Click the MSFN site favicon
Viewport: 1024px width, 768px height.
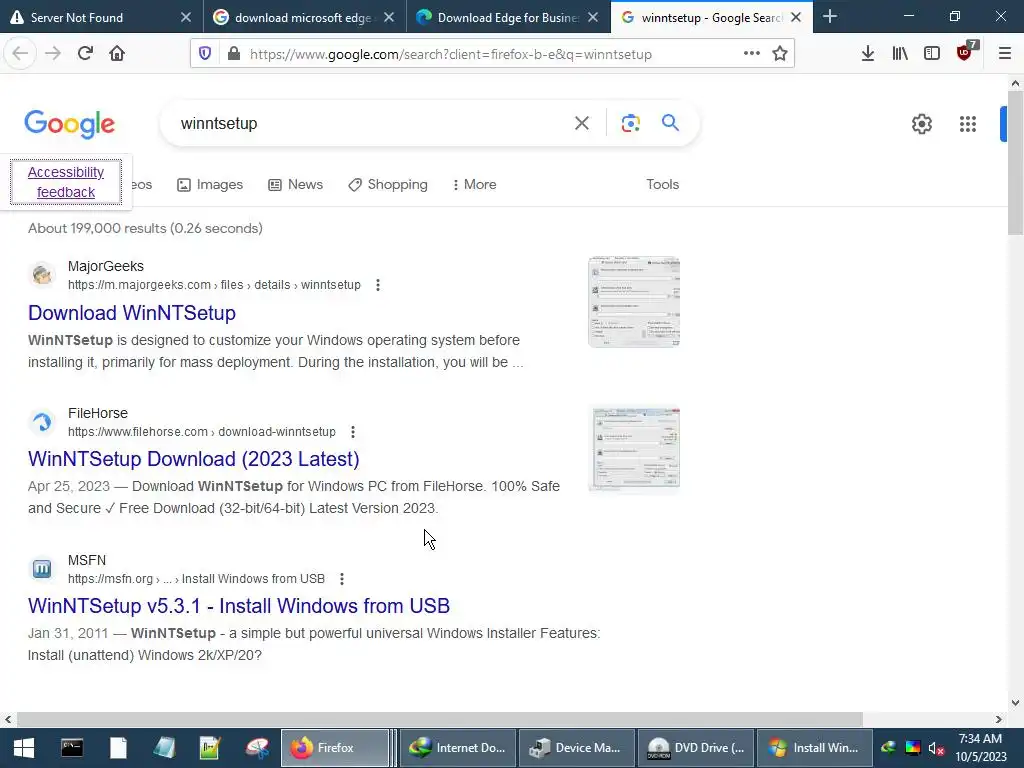pos(42,569)
